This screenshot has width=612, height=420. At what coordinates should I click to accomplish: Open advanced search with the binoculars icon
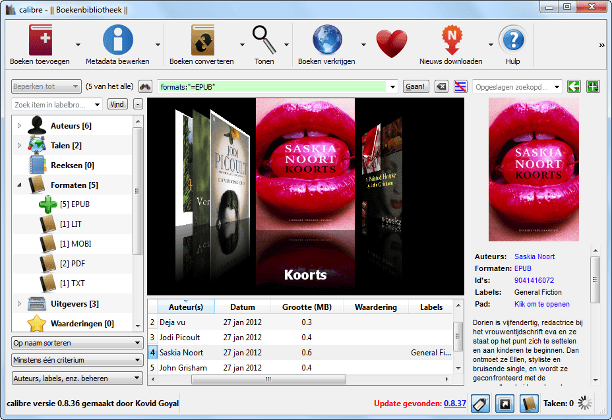(145, 87)
